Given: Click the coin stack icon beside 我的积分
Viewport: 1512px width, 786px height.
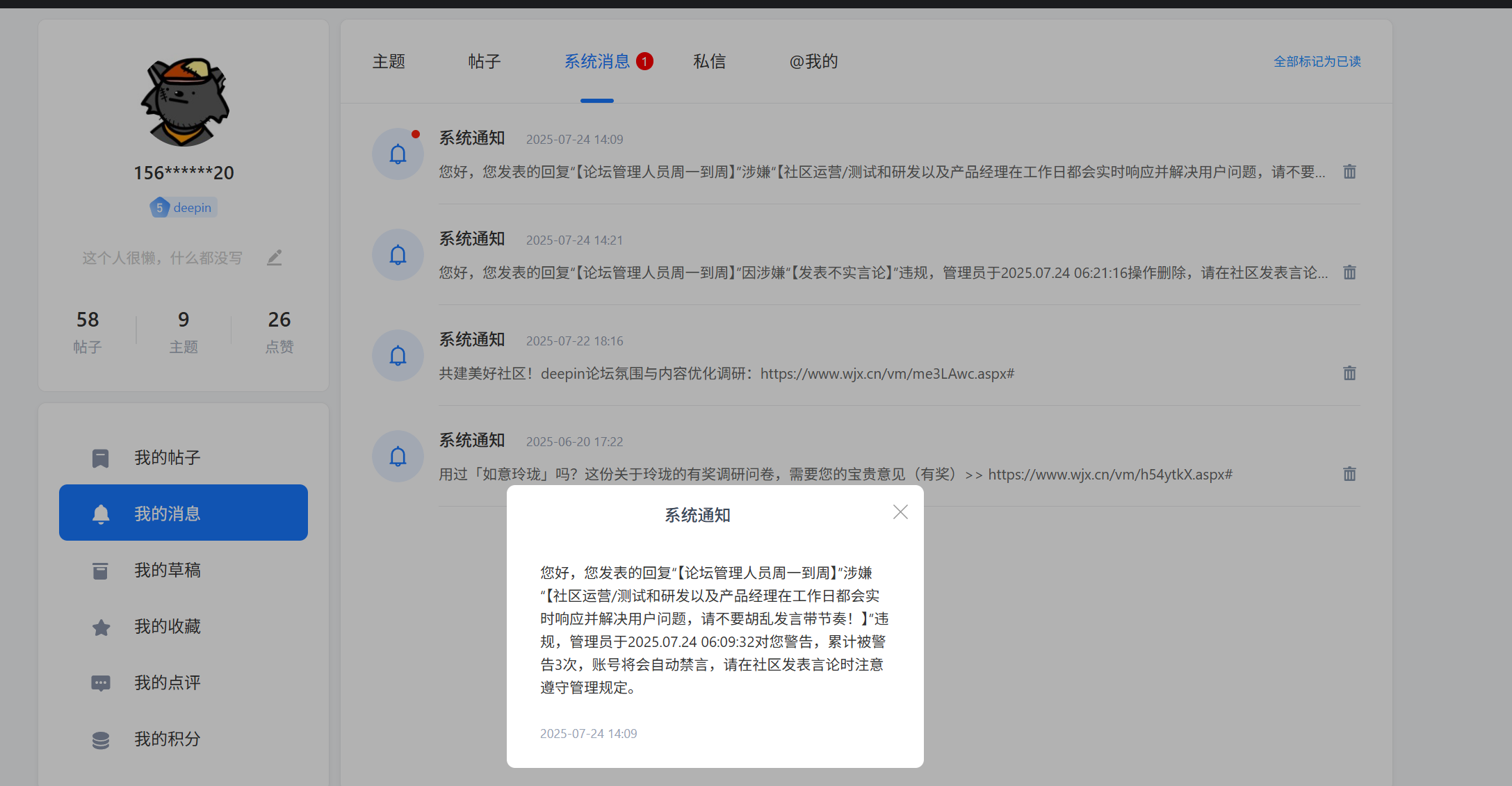Looking at the screenshot, I should click(101, 739).
